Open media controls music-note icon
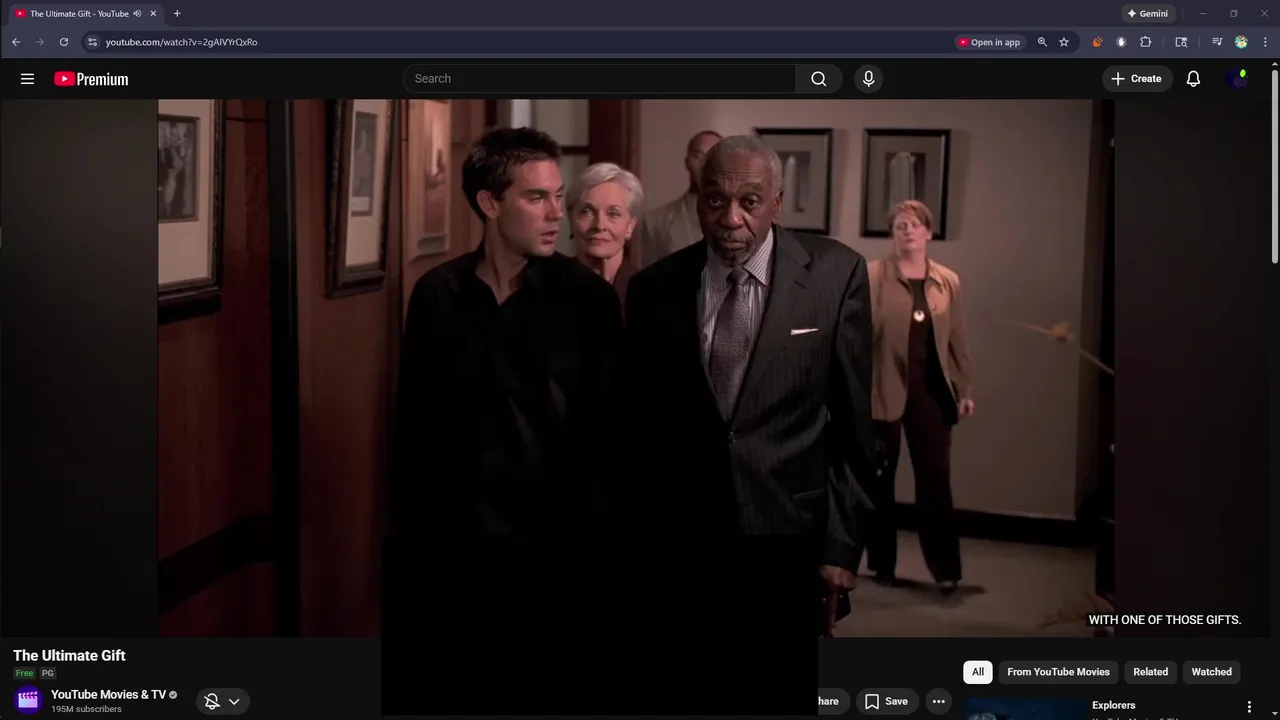This screenshot has width=1280, height=720. point(1216,42)
